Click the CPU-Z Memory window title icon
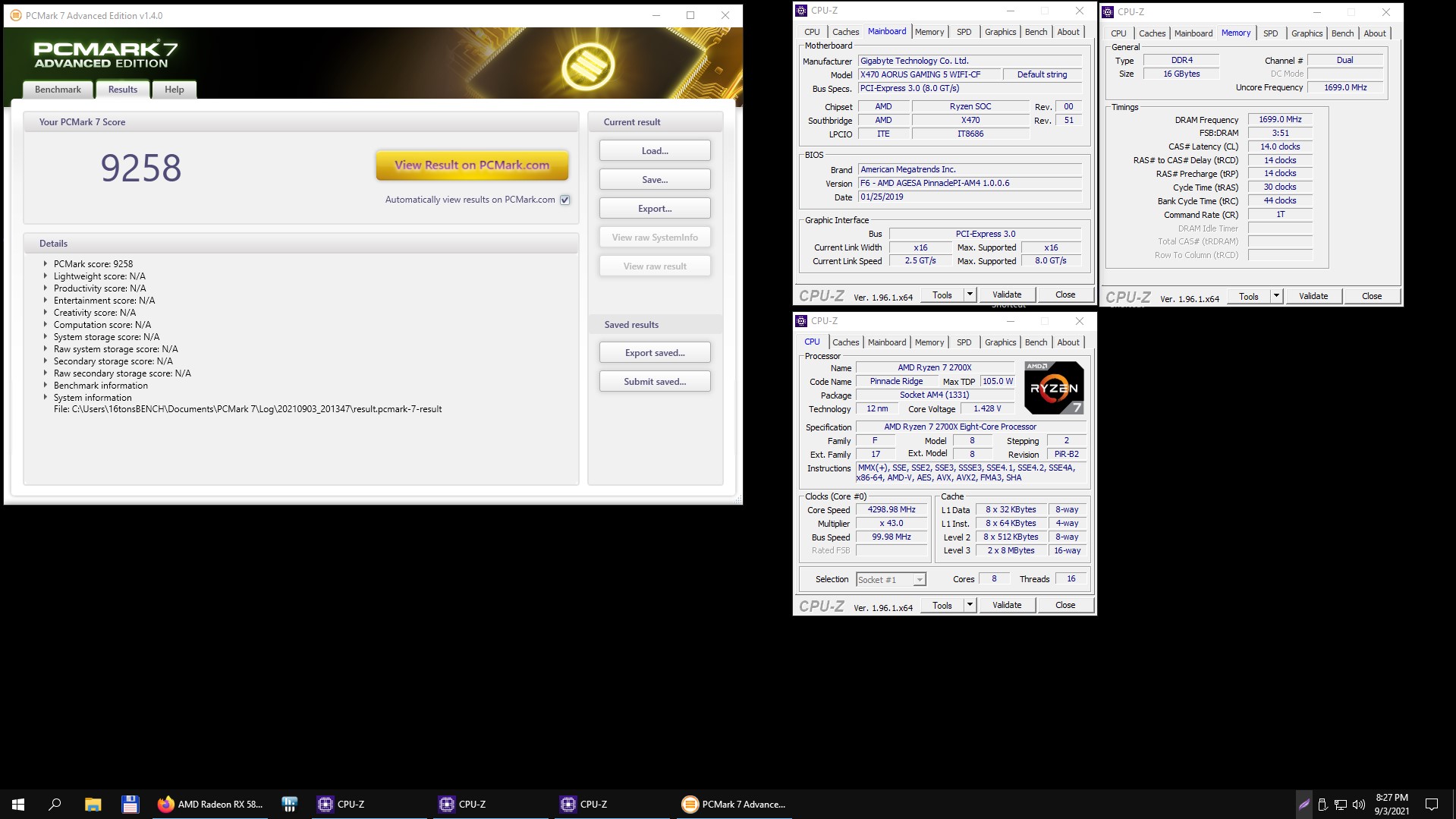The image size is (1456, 819). point(1108,12)
